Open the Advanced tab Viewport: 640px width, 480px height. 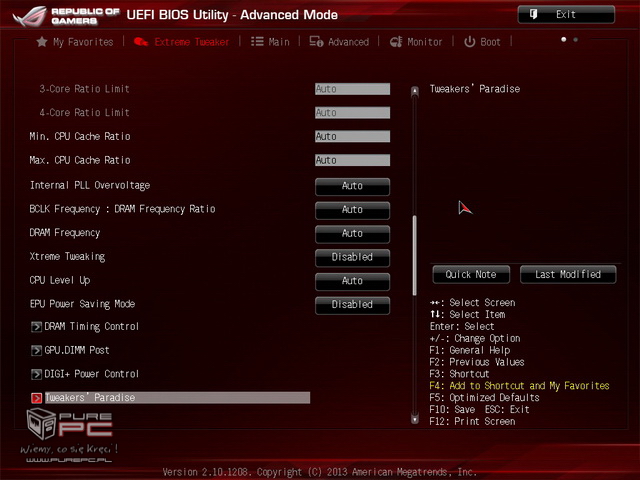tap(339, 42)
